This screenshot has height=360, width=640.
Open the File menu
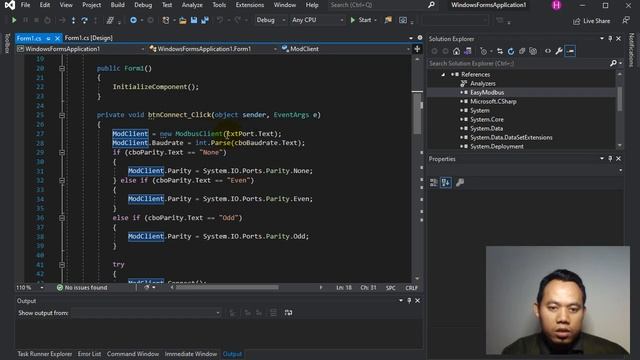point(25,5)
